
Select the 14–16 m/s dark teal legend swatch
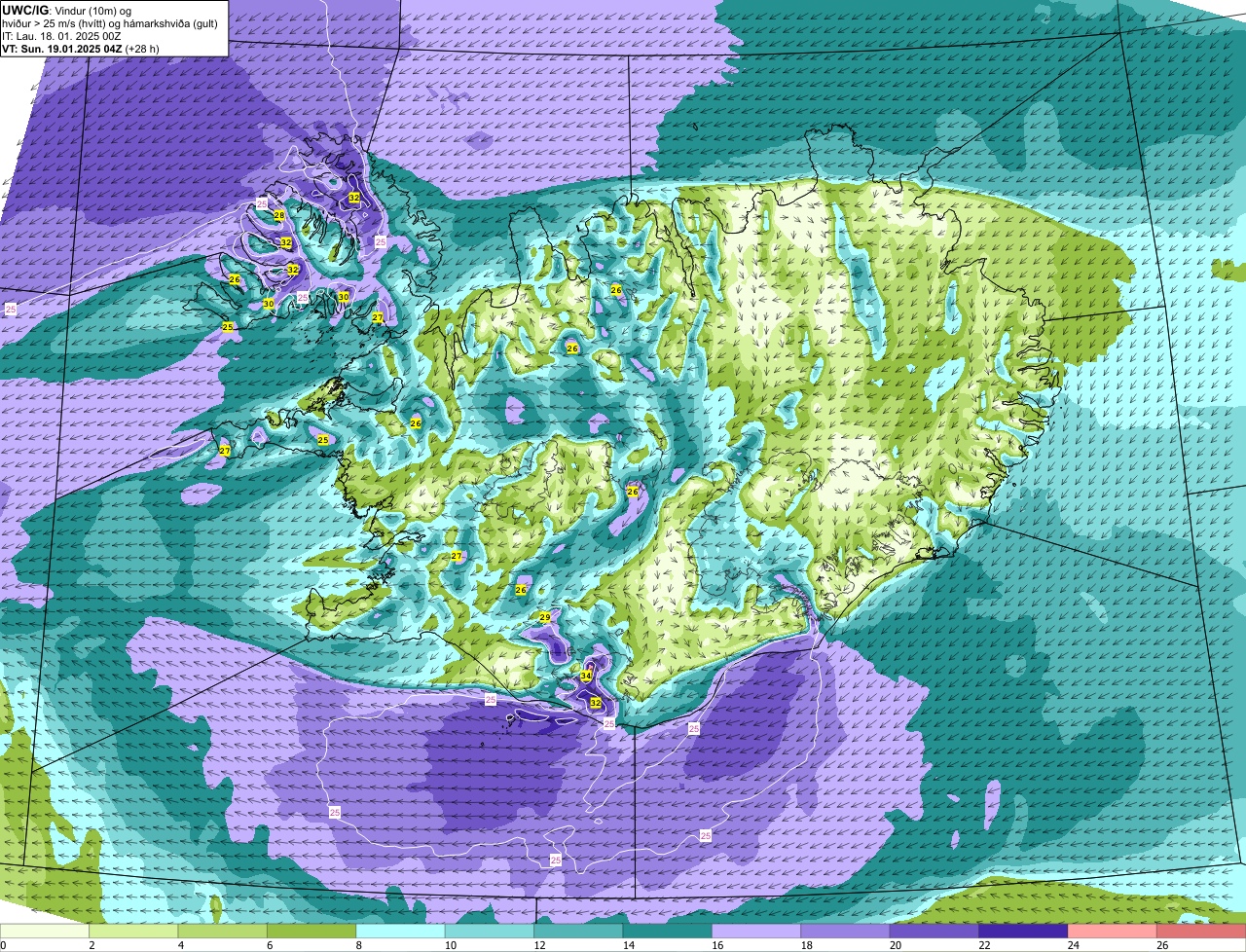[x=668, y=932]
